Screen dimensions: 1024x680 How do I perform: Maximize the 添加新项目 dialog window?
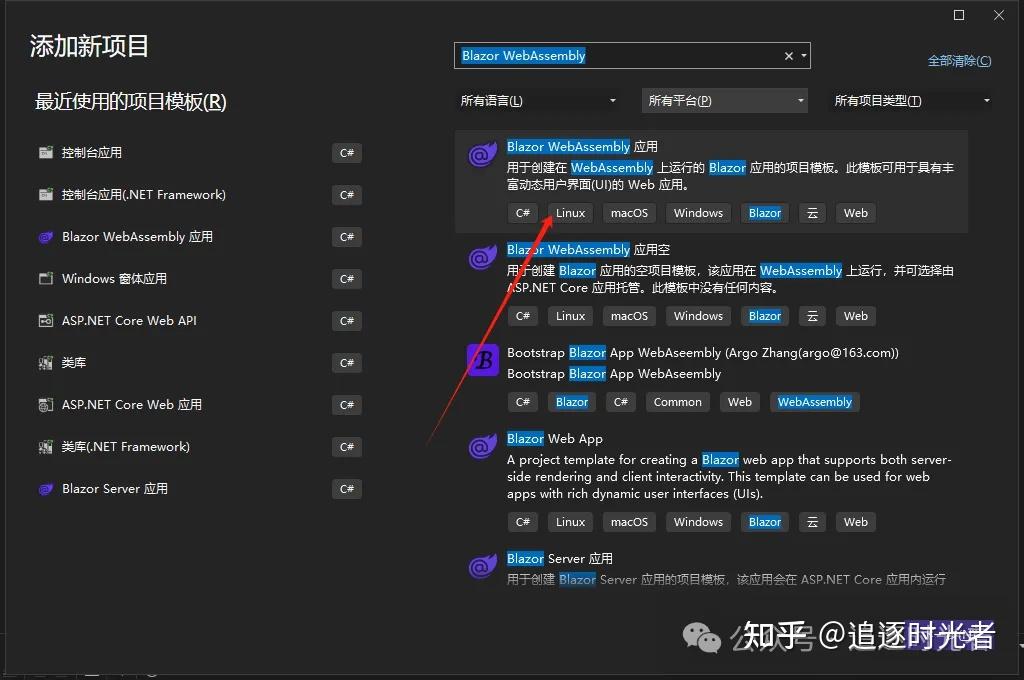(959, 15)
